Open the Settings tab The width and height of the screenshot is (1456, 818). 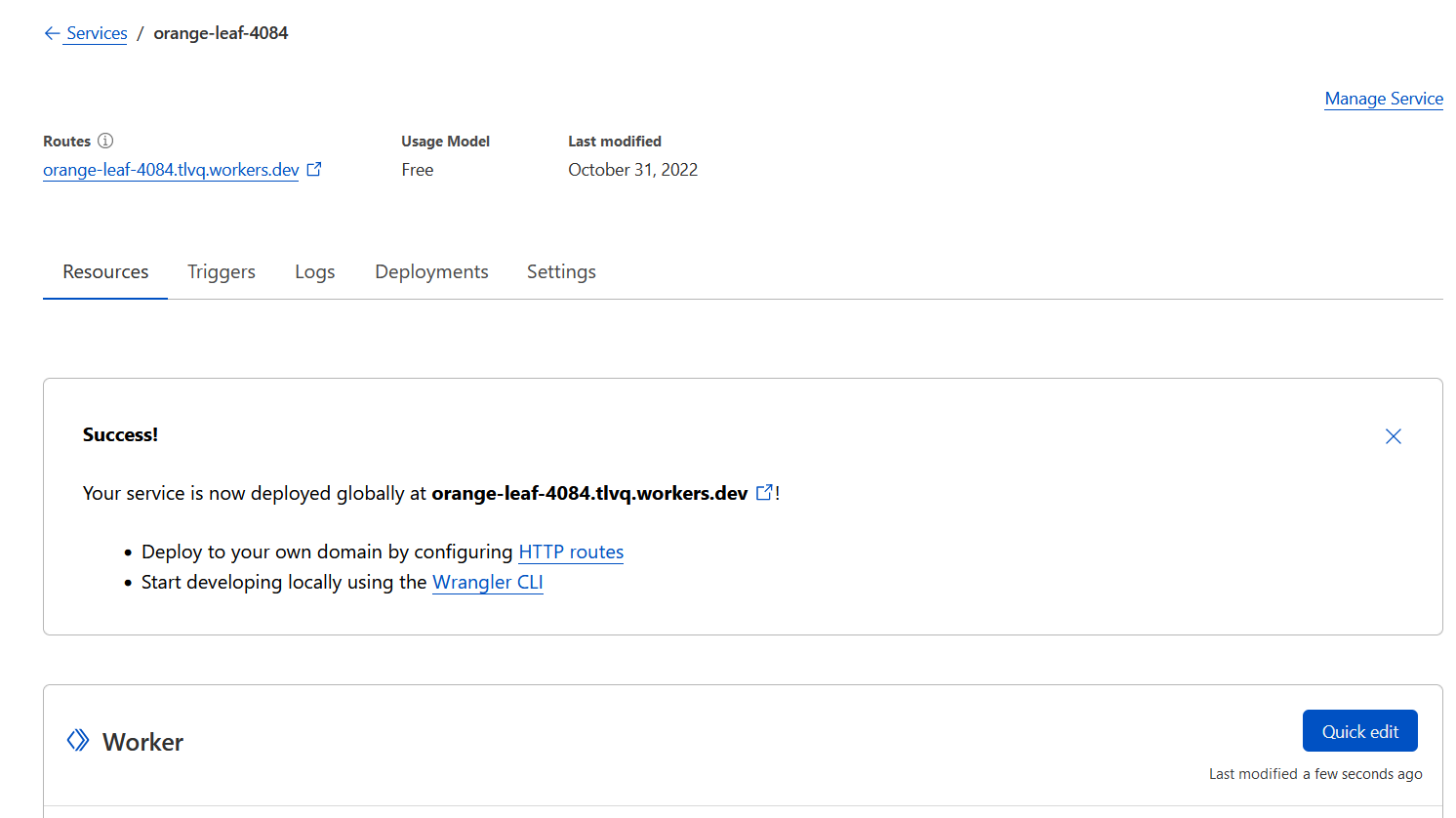[x=561, y=271]
